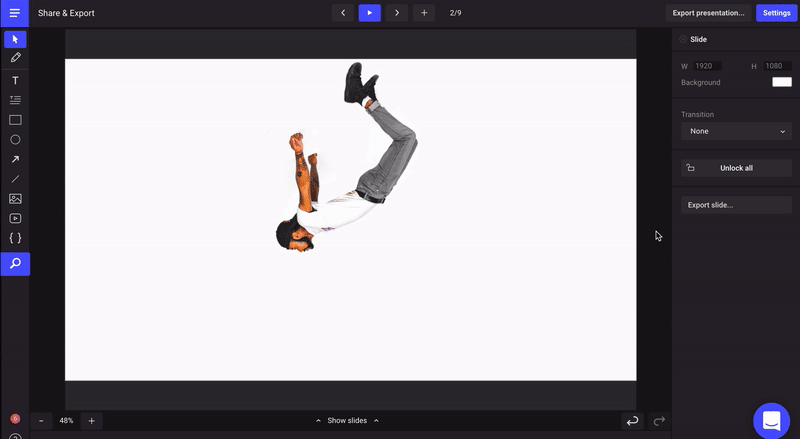Select the arrow tool
This screenshot has height=439, width=800.
[x=15, y=159]
